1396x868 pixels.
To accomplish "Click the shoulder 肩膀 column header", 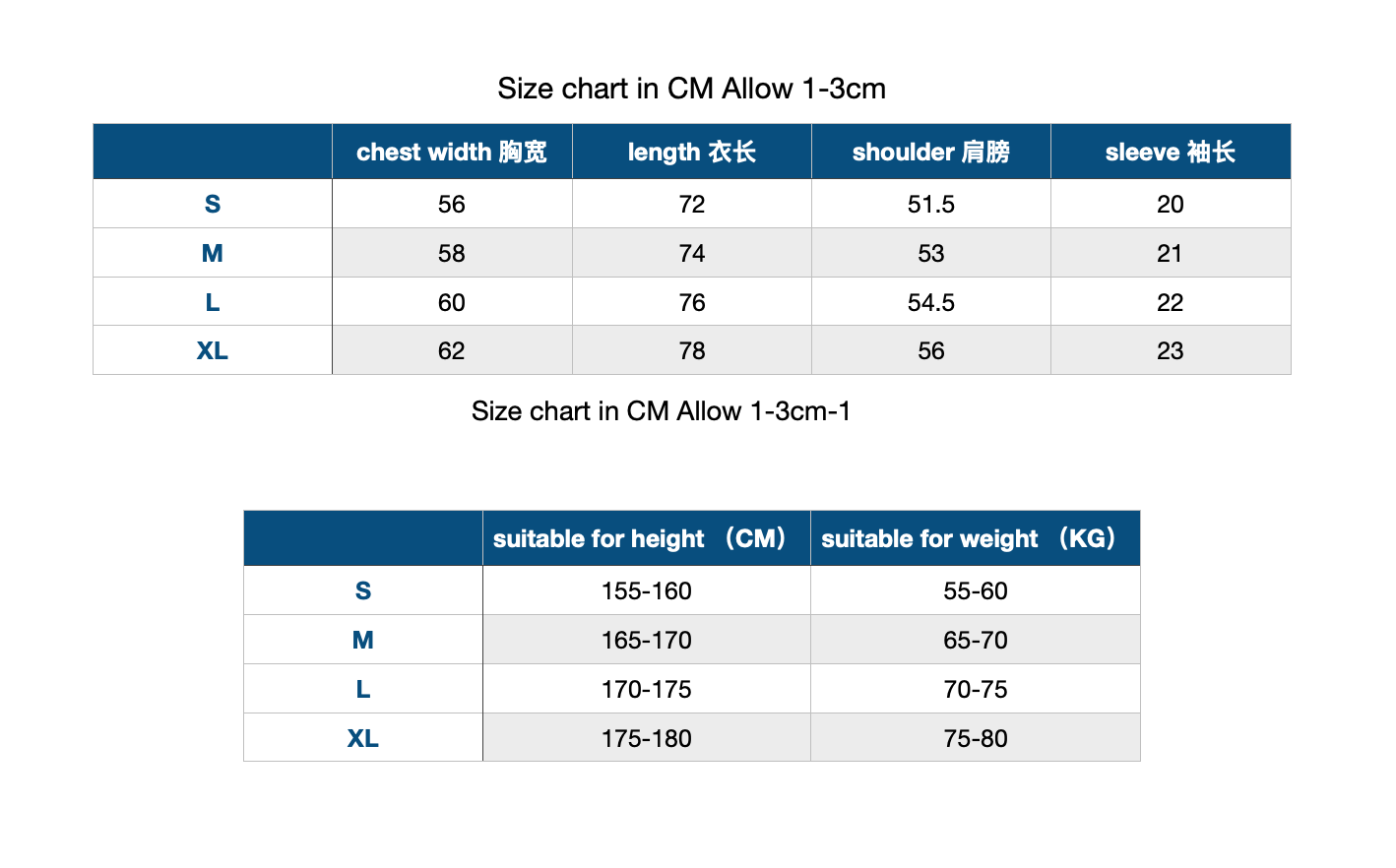I will [x=931, y=152].
